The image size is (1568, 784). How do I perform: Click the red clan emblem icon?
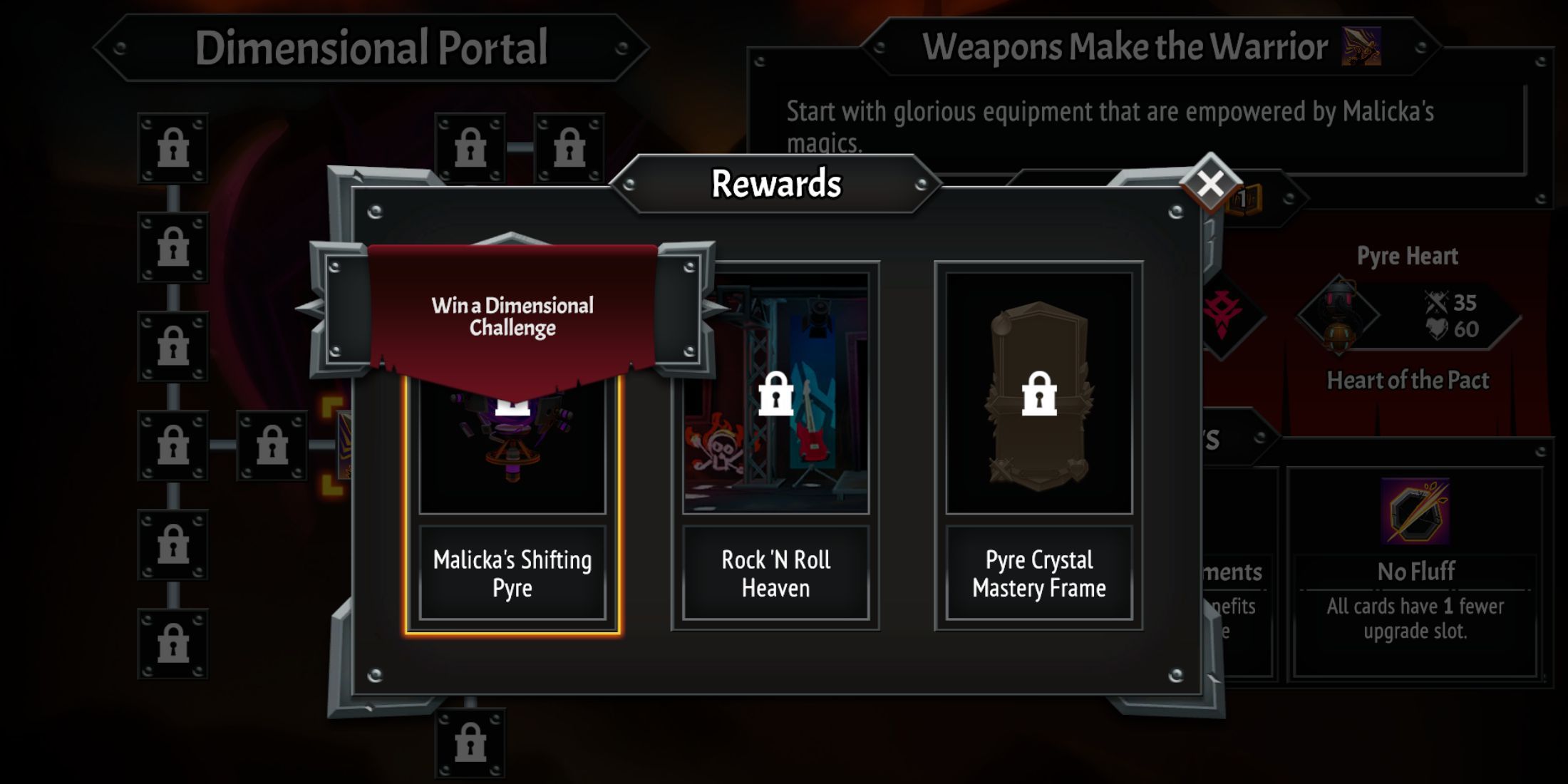[x=1222, y=314]
